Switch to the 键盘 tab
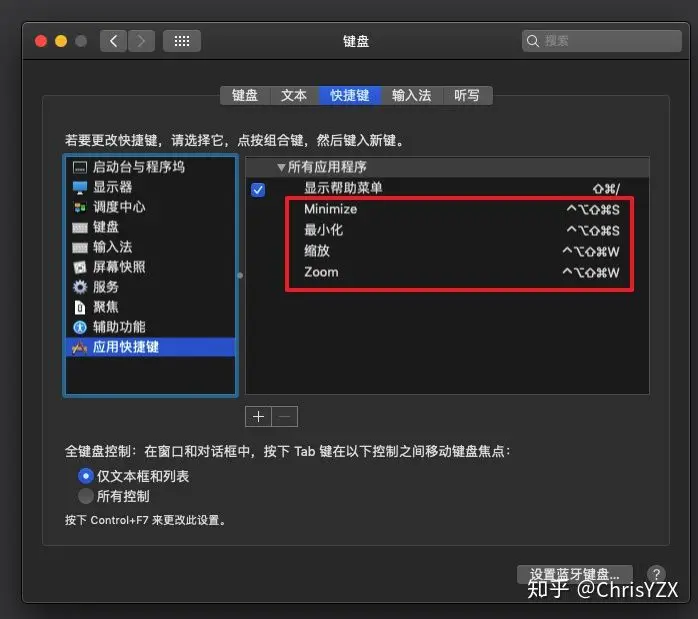 tap(245, 96)
